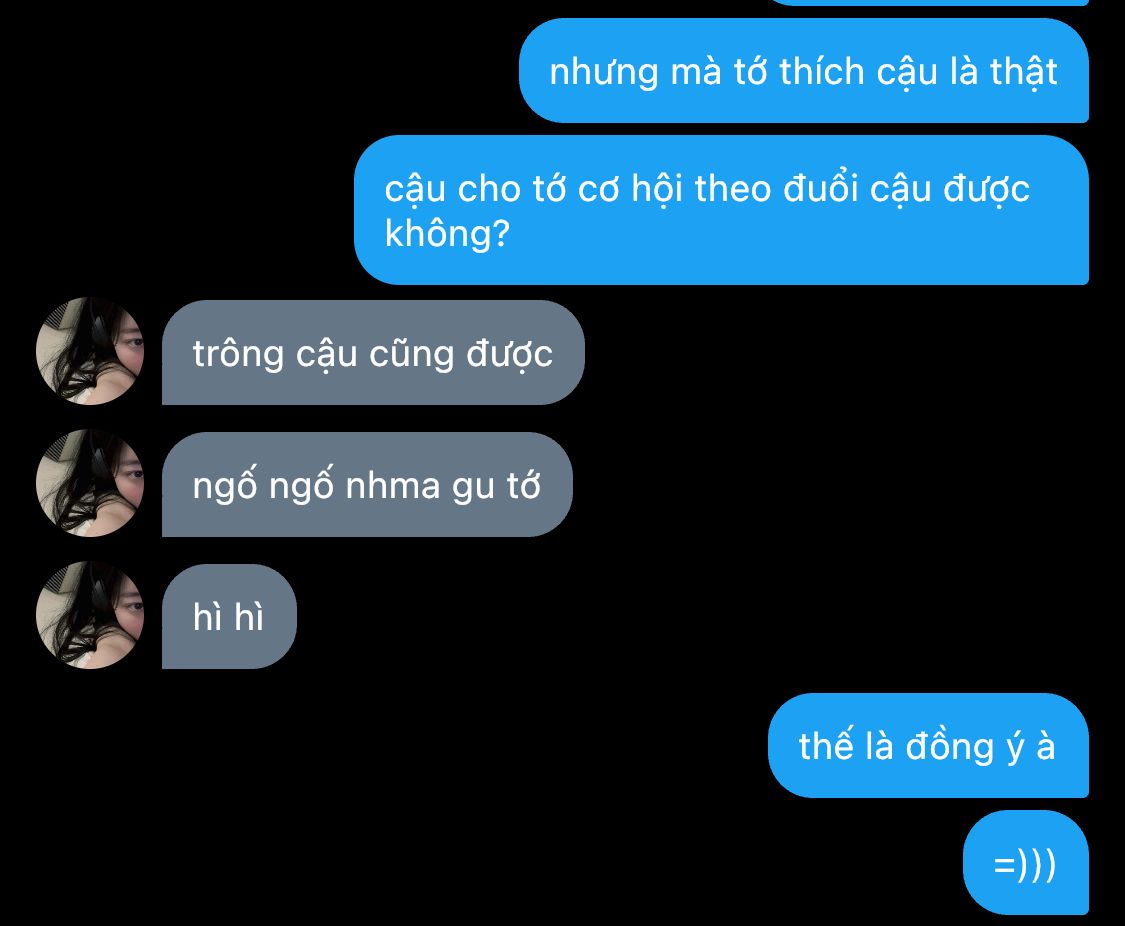Select the "nhưng mà tớ thích cậu là thật" bubble
1125x926 pixels.
point(804,71)
